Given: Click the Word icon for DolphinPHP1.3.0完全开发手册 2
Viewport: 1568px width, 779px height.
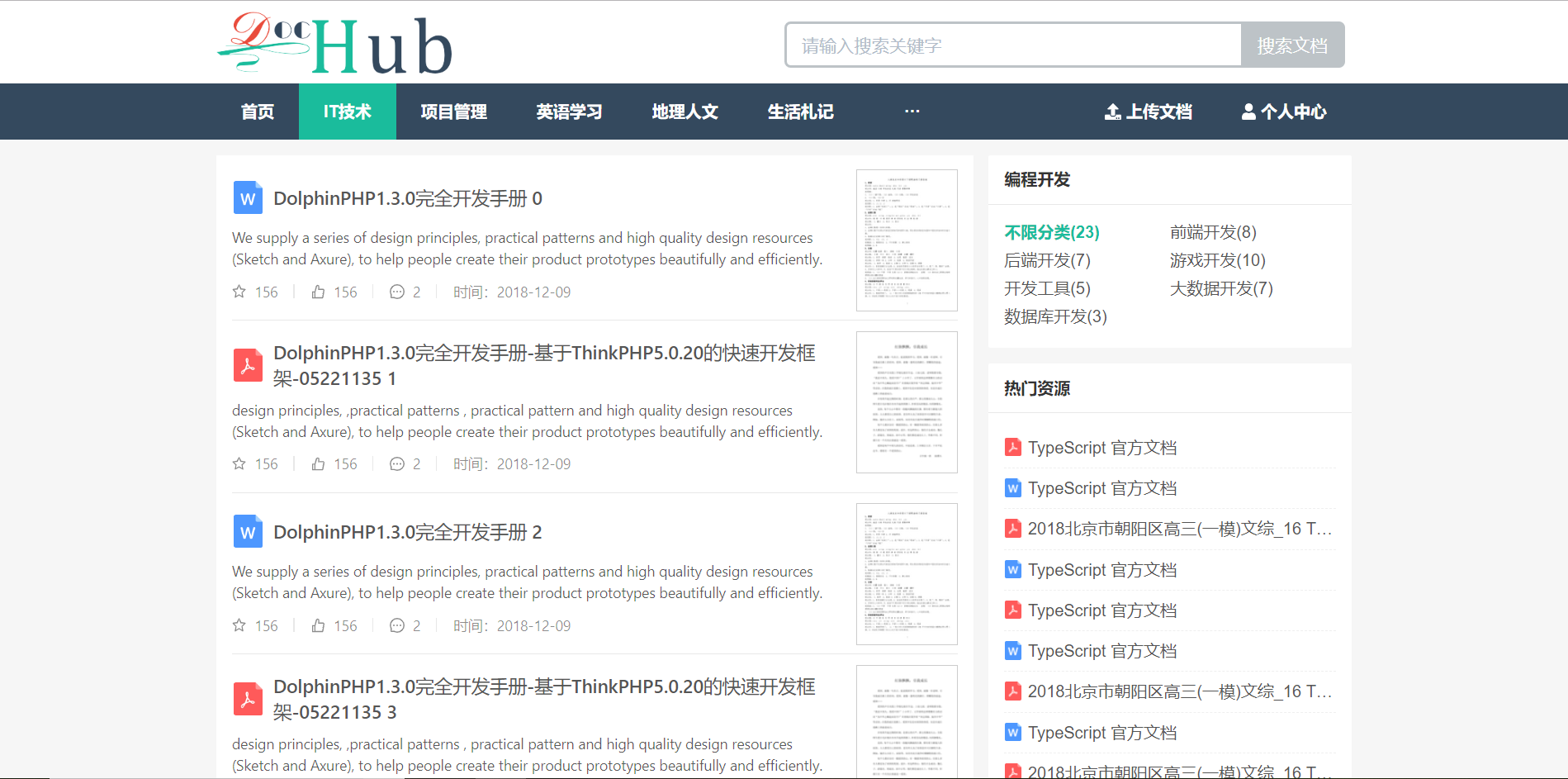Looking at the screenshot, I should [x=248, y=532].
